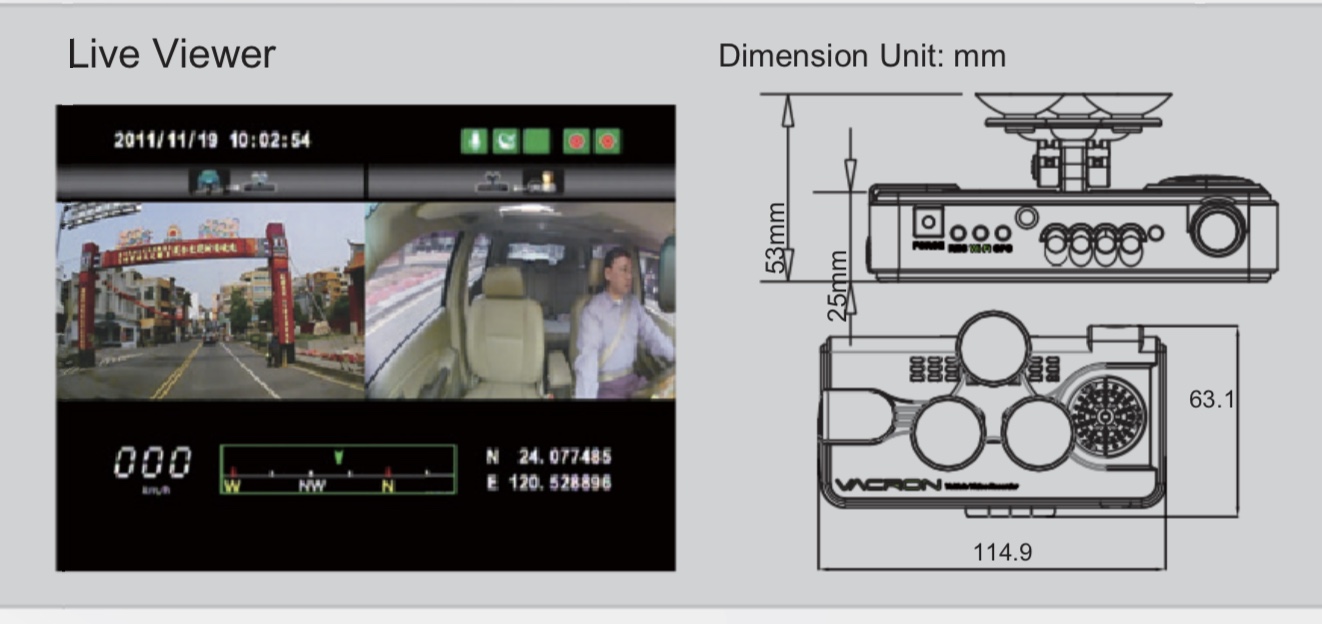The width and height of the screenshot is (1322, 624).
Task: Select the satellite GPS status icon
Action: point(504,140)
